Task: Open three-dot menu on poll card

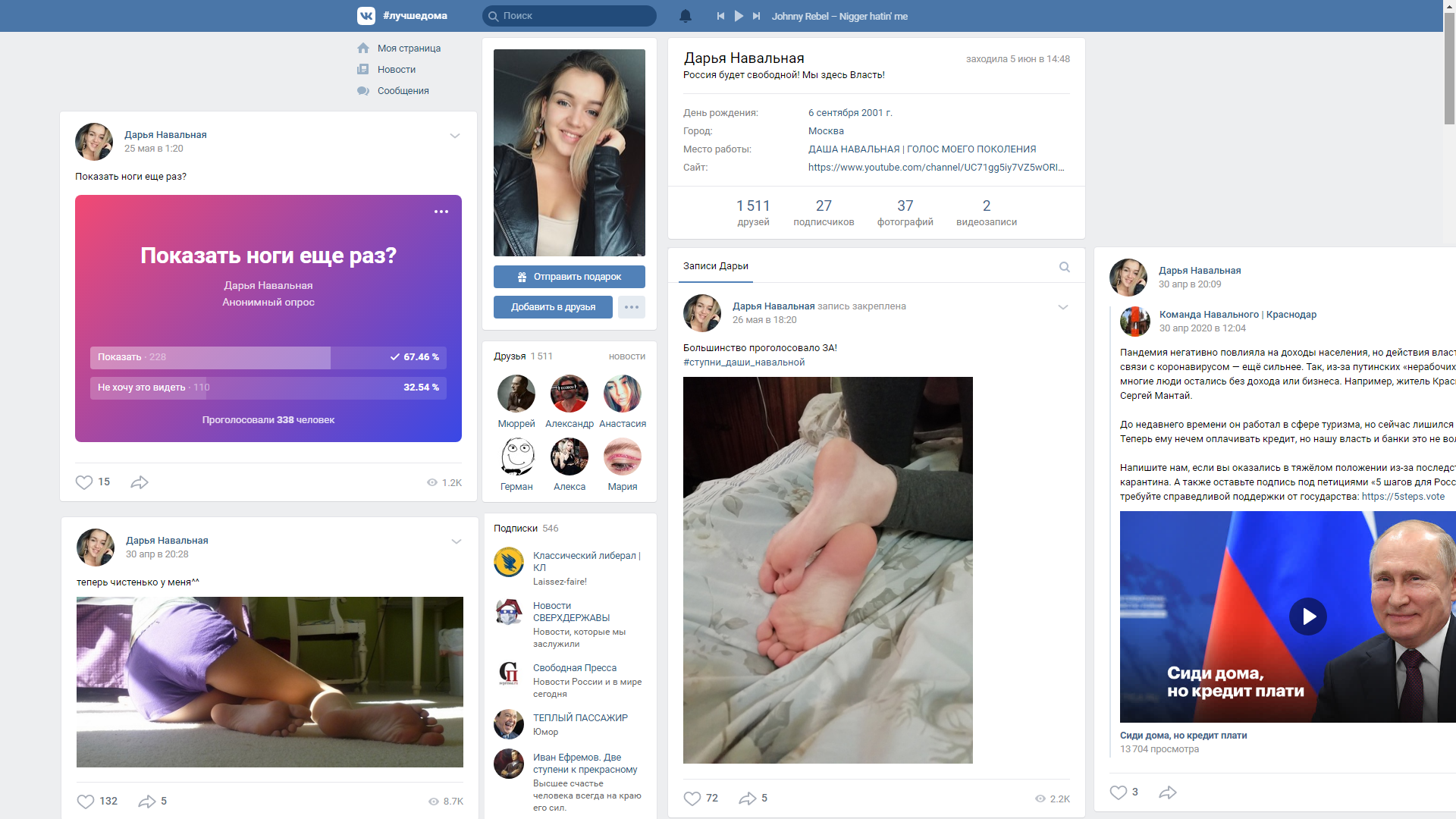Action: (441, 212)
